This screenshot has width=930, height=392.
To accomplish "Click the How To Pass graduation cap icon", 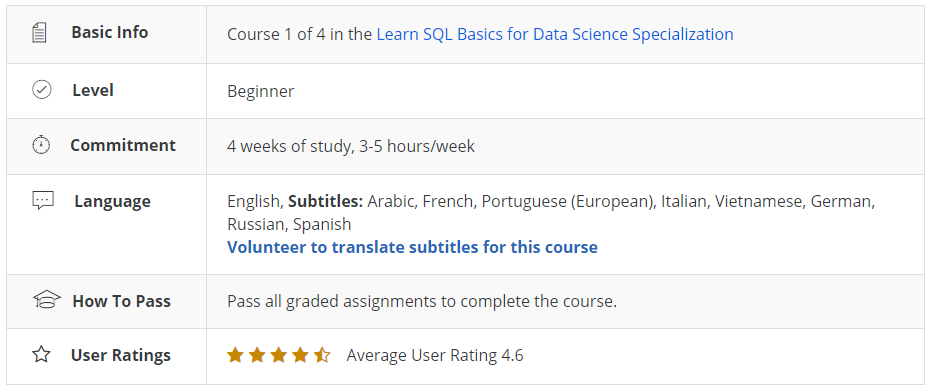I will tap(47, 300).
